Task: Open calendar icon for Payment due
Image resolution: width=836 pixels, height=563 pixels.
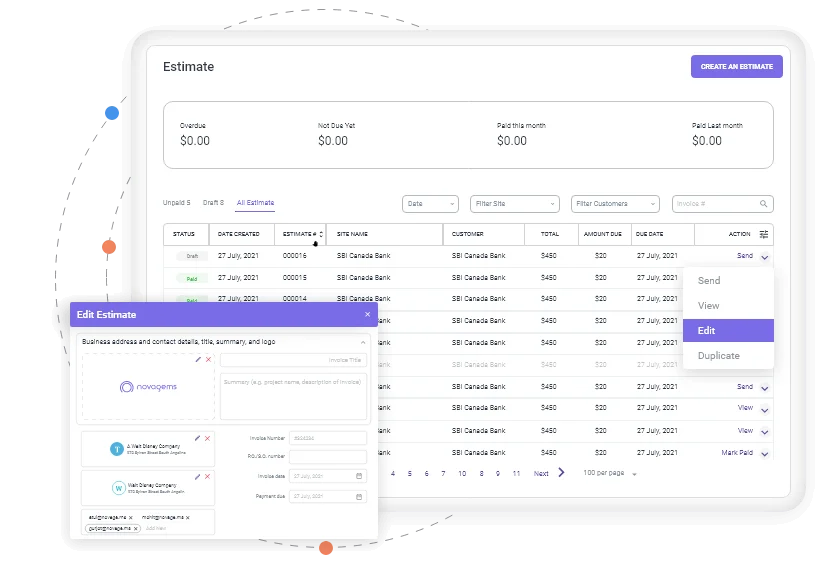Action: click(359, 496)
